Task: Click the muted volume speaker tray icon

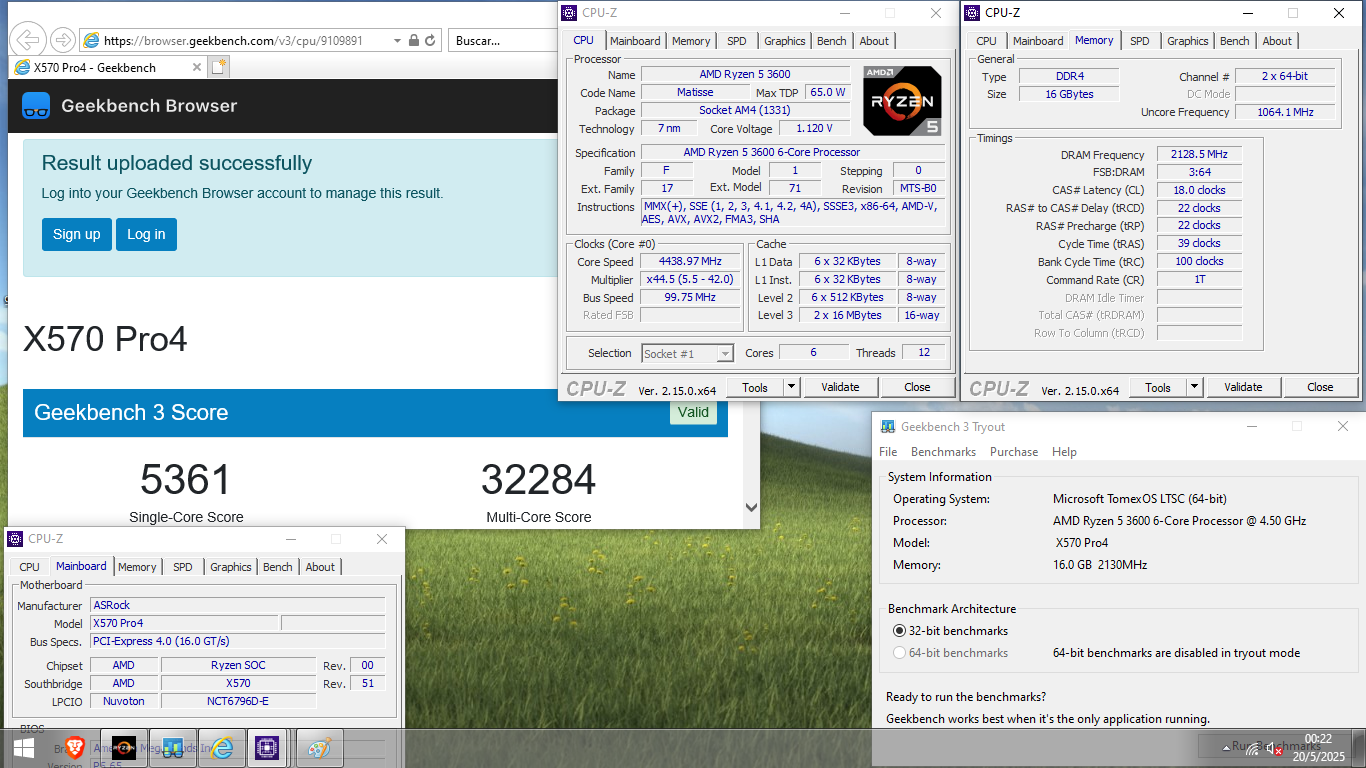Action: click(x=1274, y=748)
